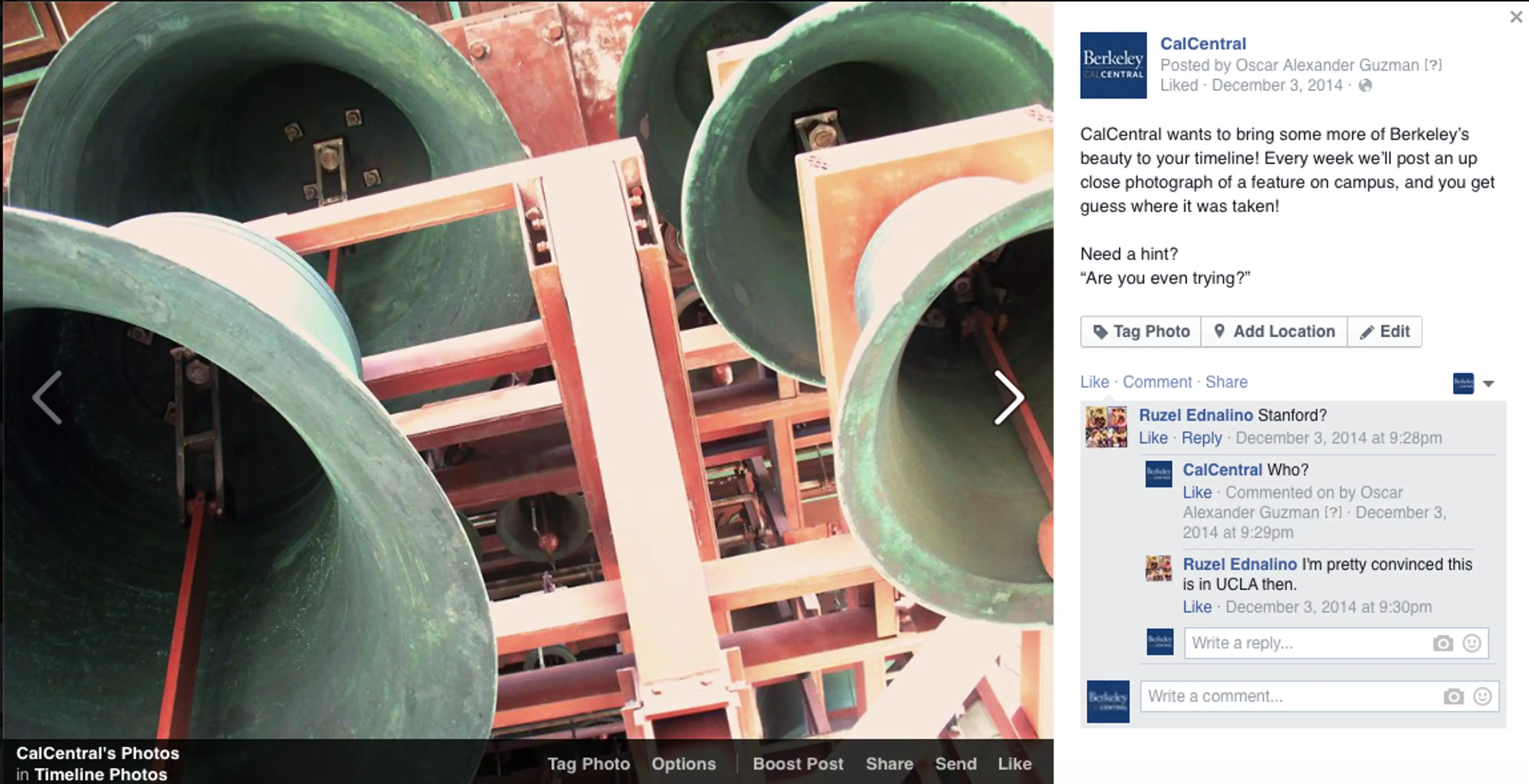Click in the Write a reply field
Image resolution: width=1529 pixels, height=784 pixels.
[1336, 644]
